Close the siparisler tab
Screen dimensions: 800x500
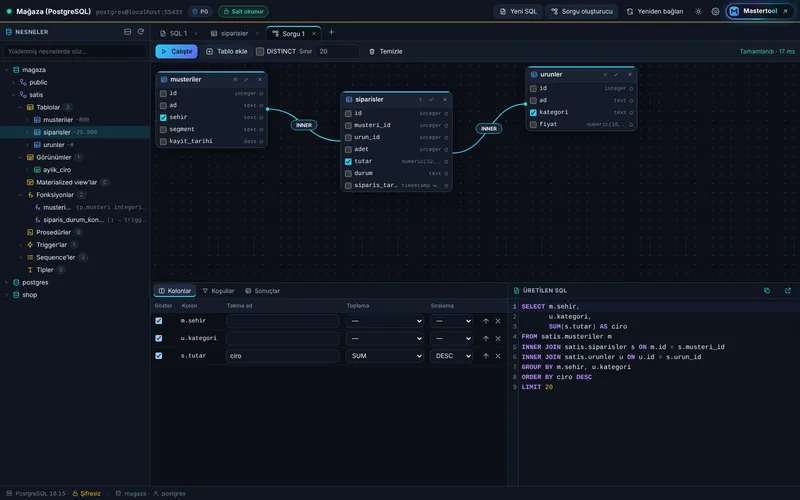click(x=257, y=34)
